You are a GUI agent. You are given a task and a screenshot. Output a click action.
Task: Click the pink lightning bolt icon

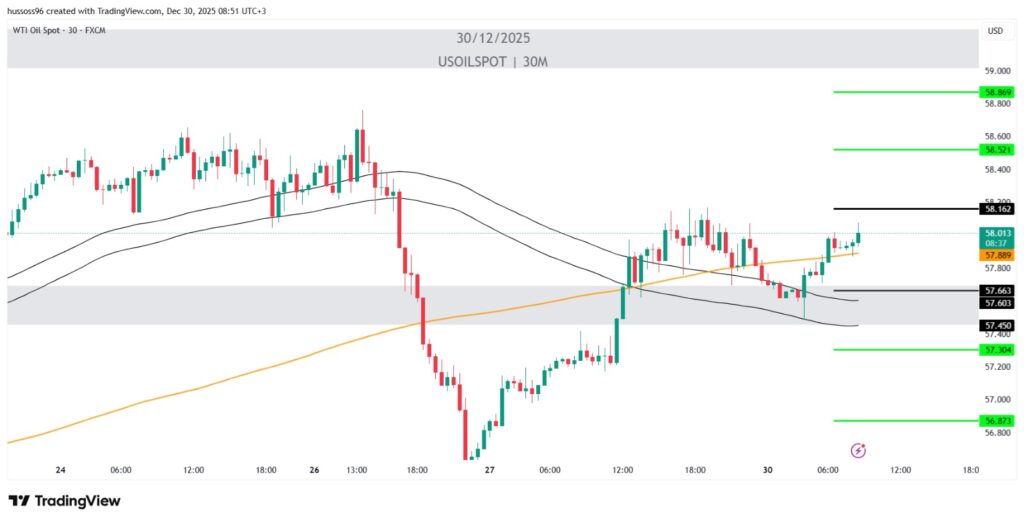tap(857, 451)
